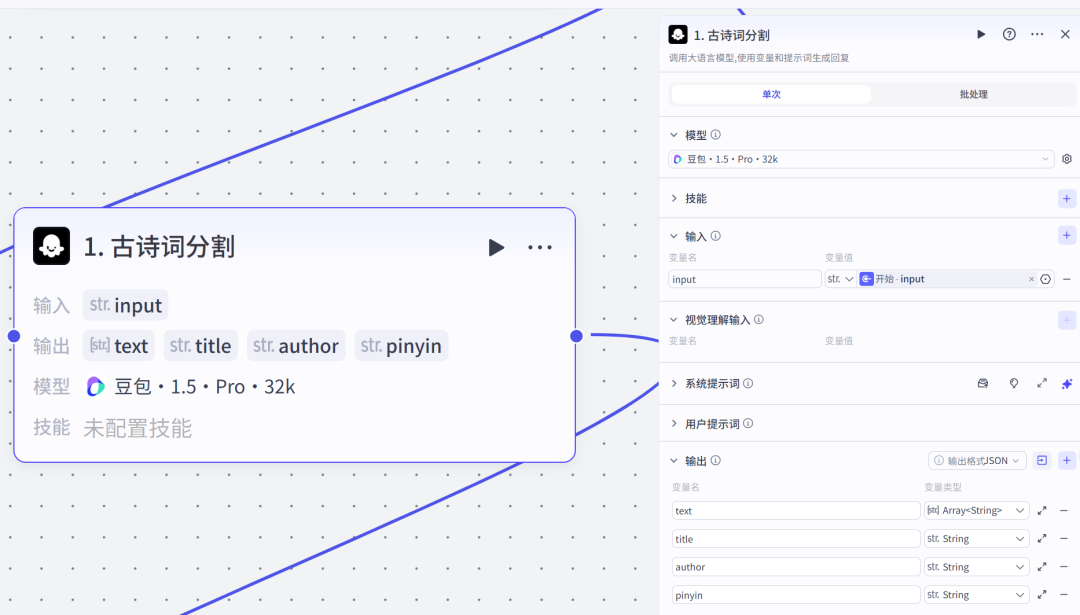The width and height of the screenshot is (1080, 615).
Task: Add a skill with the 技能 plus button
Action: [1066, 198]
